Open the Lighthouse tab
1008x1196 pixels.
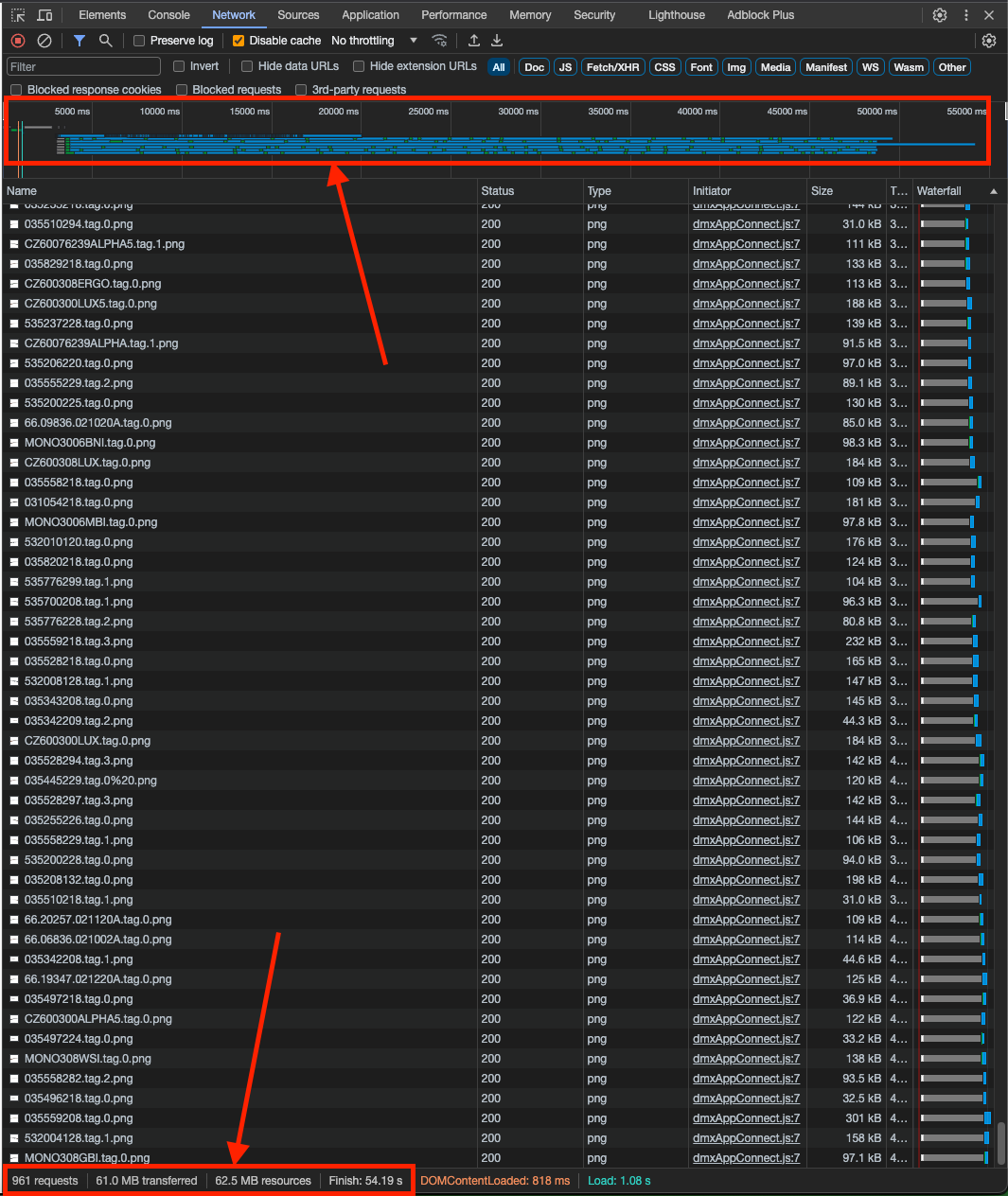tap(677, 15)
